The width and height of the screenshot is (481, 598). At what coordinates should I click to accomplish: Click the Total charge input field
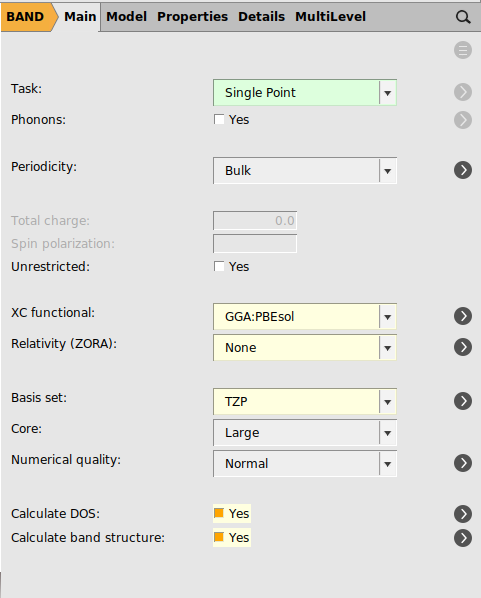(255, 220)
